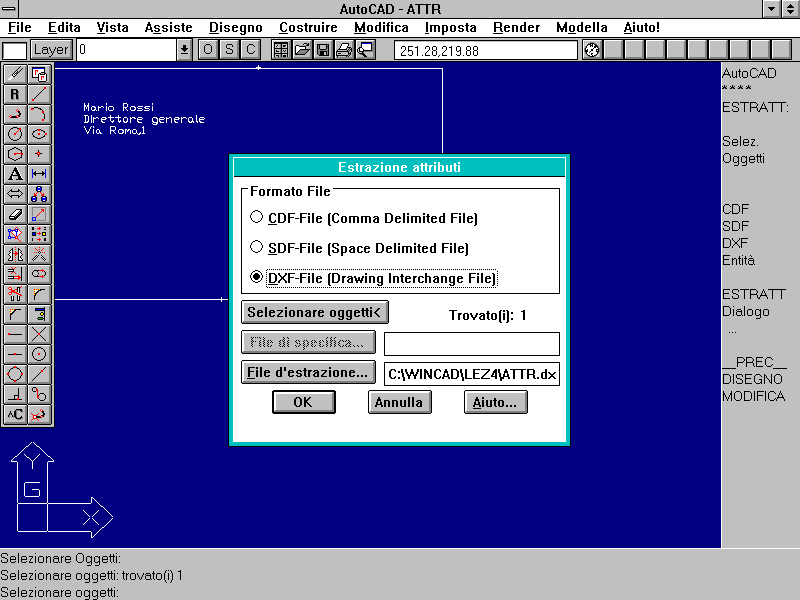Click the empty template file field
800x600 pixels.
471,344
